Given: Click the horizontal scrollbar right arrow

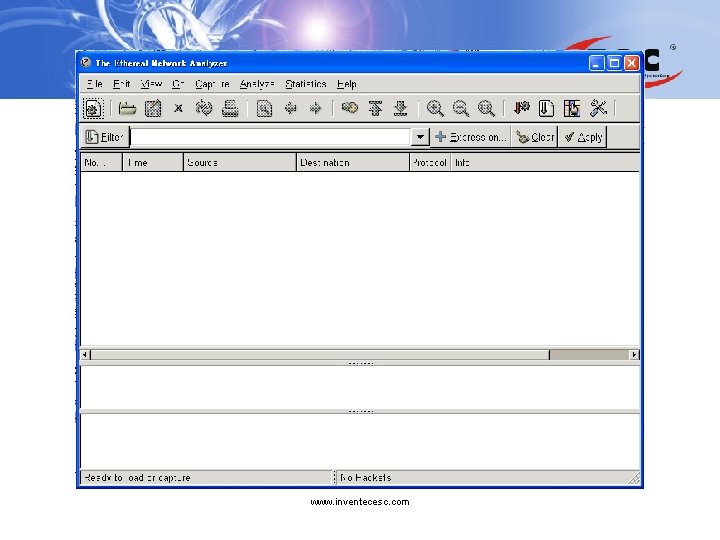Looking at the screenshot, I should pos(634,354).
